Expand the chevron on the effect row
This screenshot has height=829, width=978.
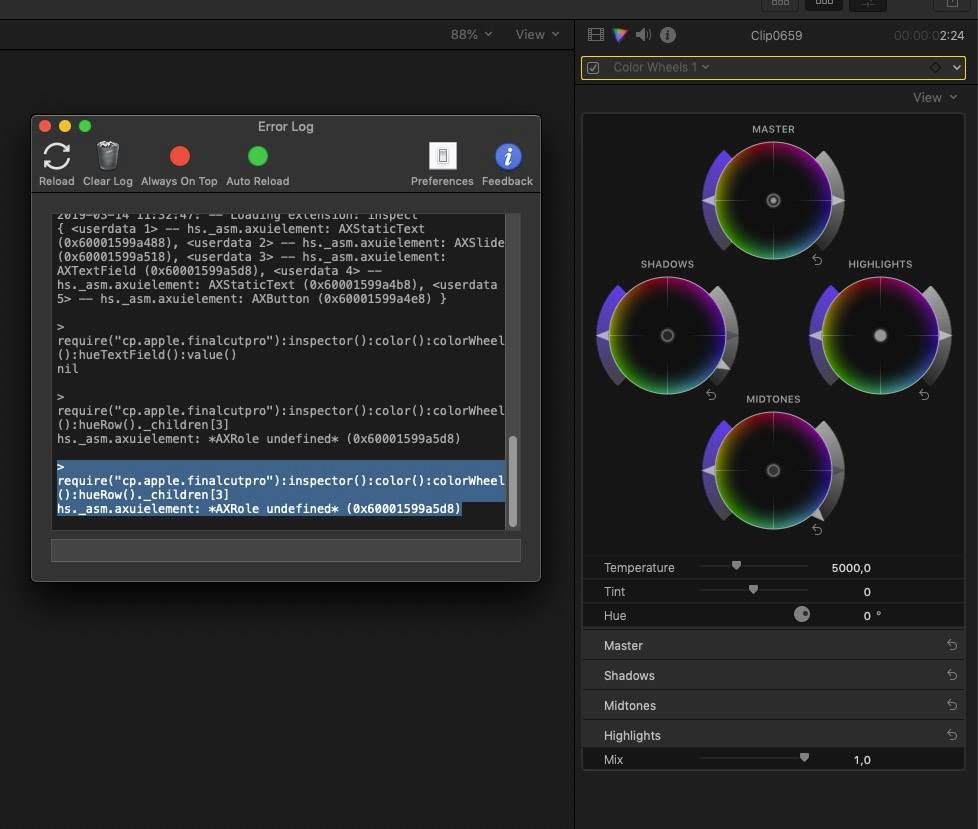point(959,68)
